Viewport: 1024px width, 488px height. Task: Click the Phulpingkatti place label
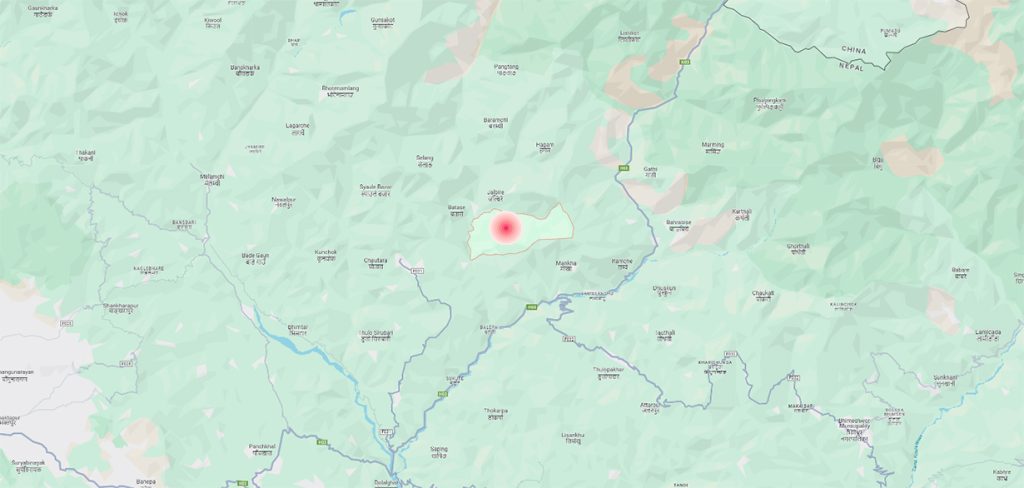pyautogui.click(x=769, y=103)
